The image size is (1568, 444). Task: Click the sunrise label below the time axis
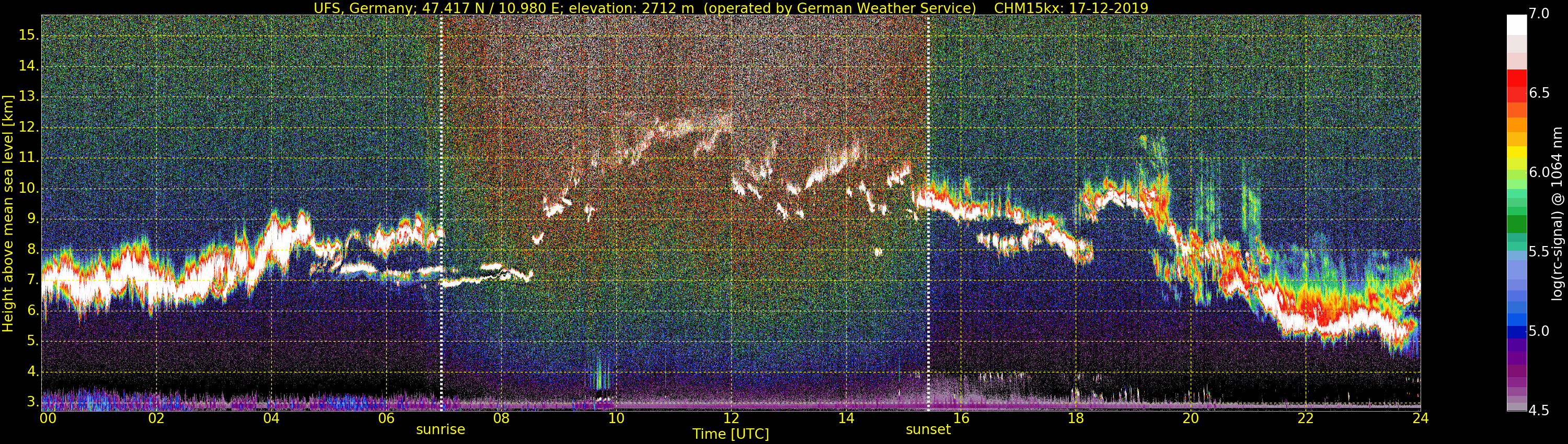[x=440, y=429]
